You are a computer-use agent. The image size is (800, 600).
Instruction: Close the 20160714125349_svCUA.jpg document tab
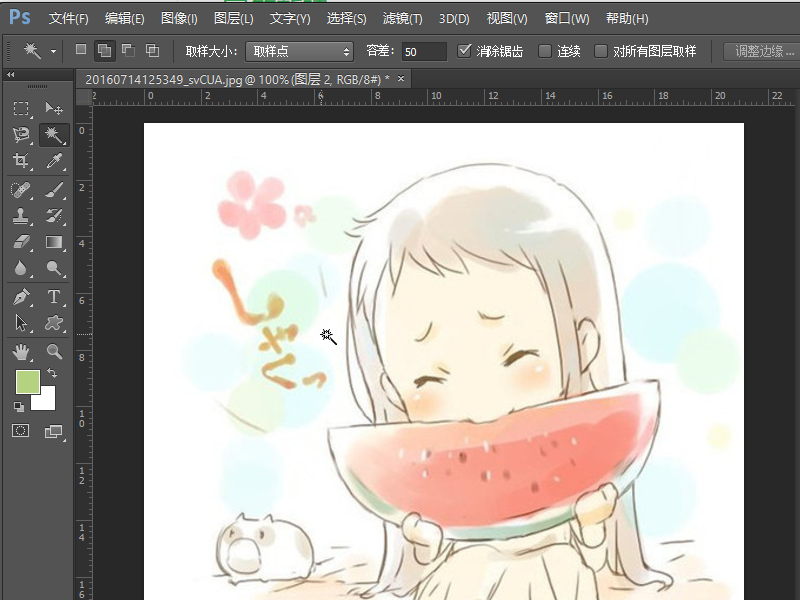pos(401,79)
